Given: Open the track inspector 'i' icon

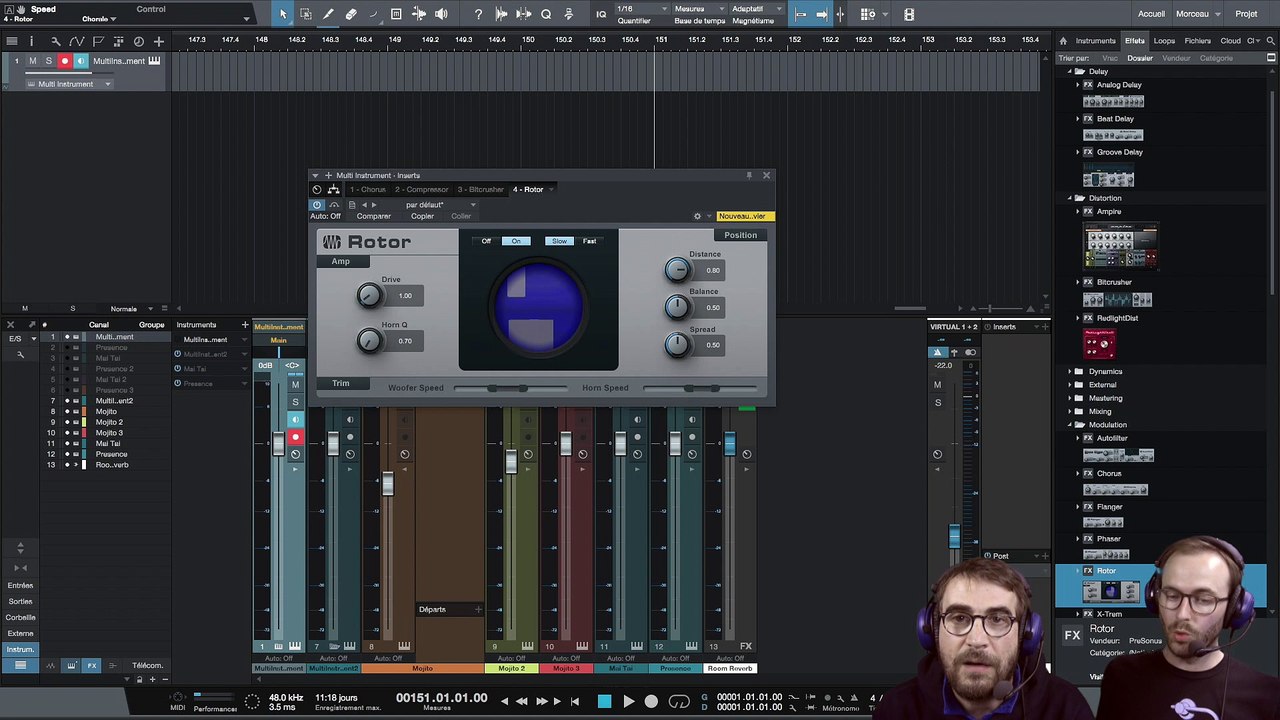Looking at the screenshot, I should tap(31, 41).
